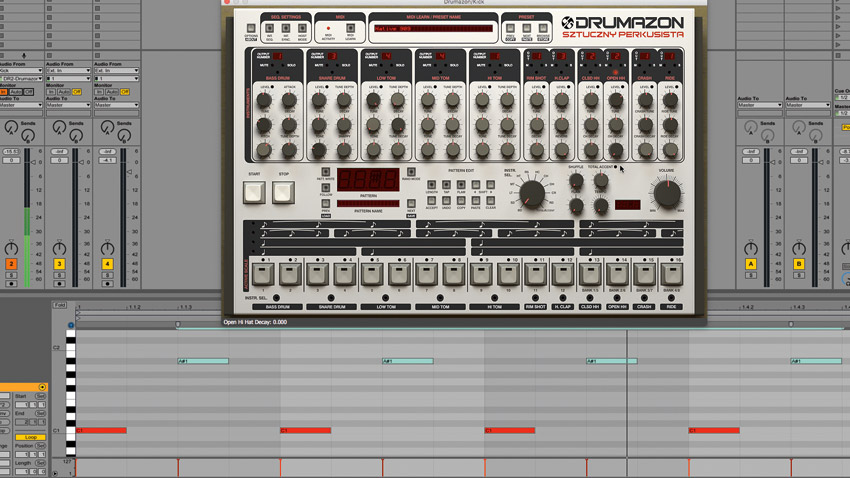The height and width of the screenshot is (478, 850).
Task: Load the previous preset with Prev button
Action: (x=510, y=28)
